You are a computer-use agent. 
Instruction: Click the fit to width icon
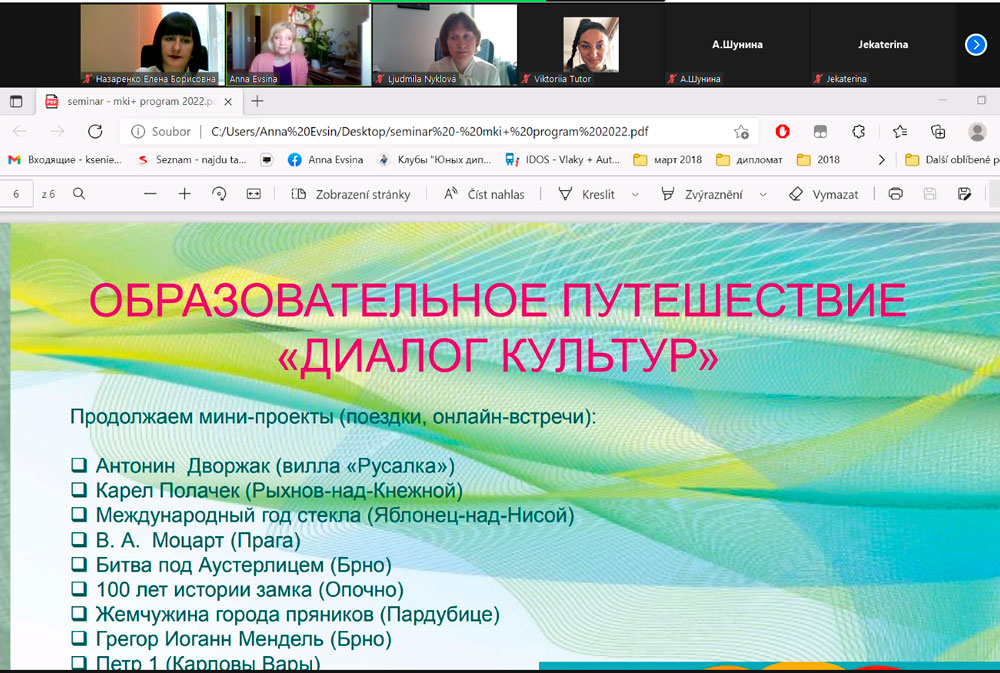254,194
